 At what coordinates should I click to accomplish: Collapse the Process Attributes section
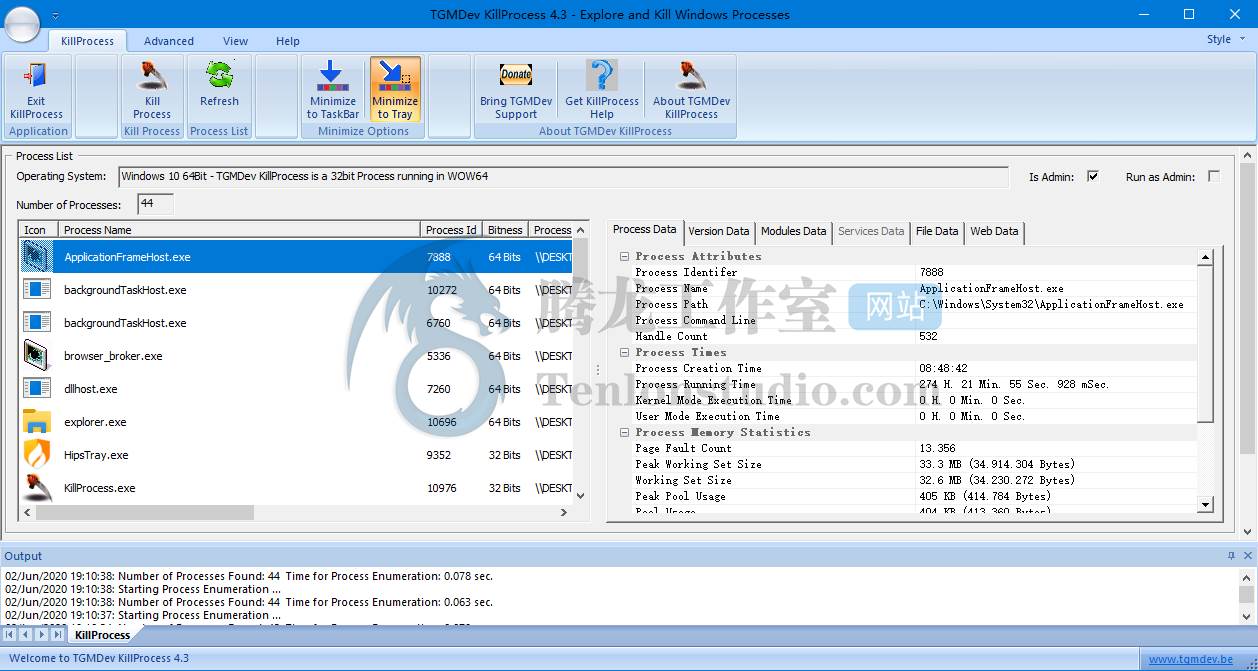pyautogui.click(x=625, y=256)
